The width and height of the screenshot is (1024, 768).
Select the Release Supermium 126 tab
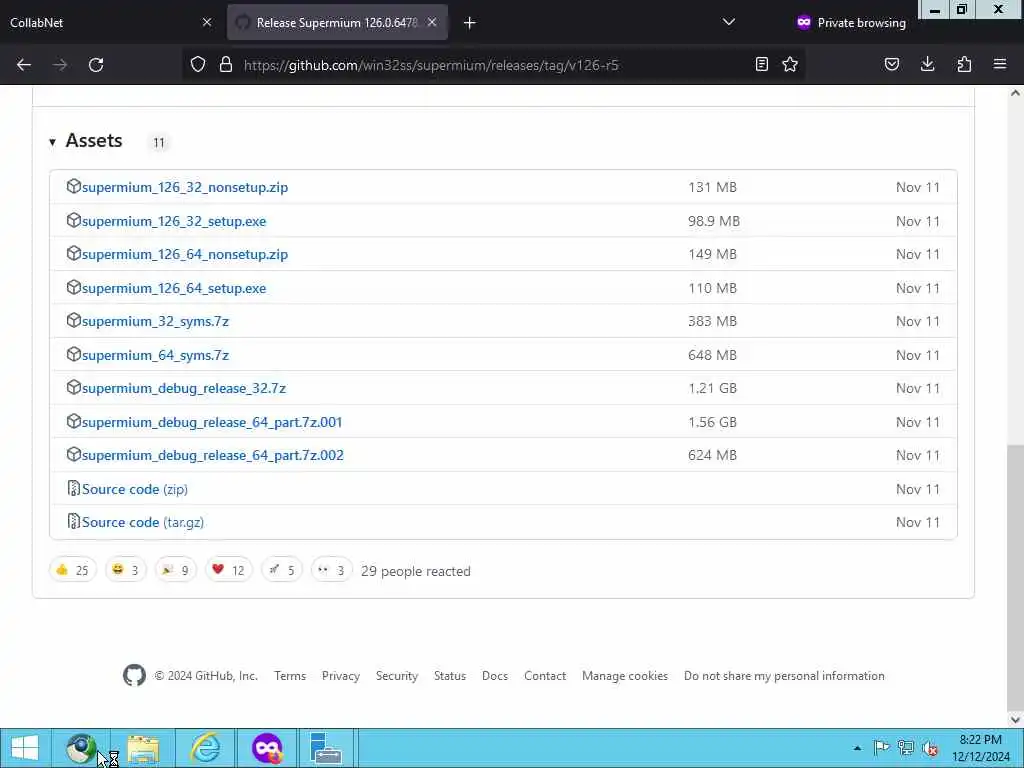click(x=337, y=23)
